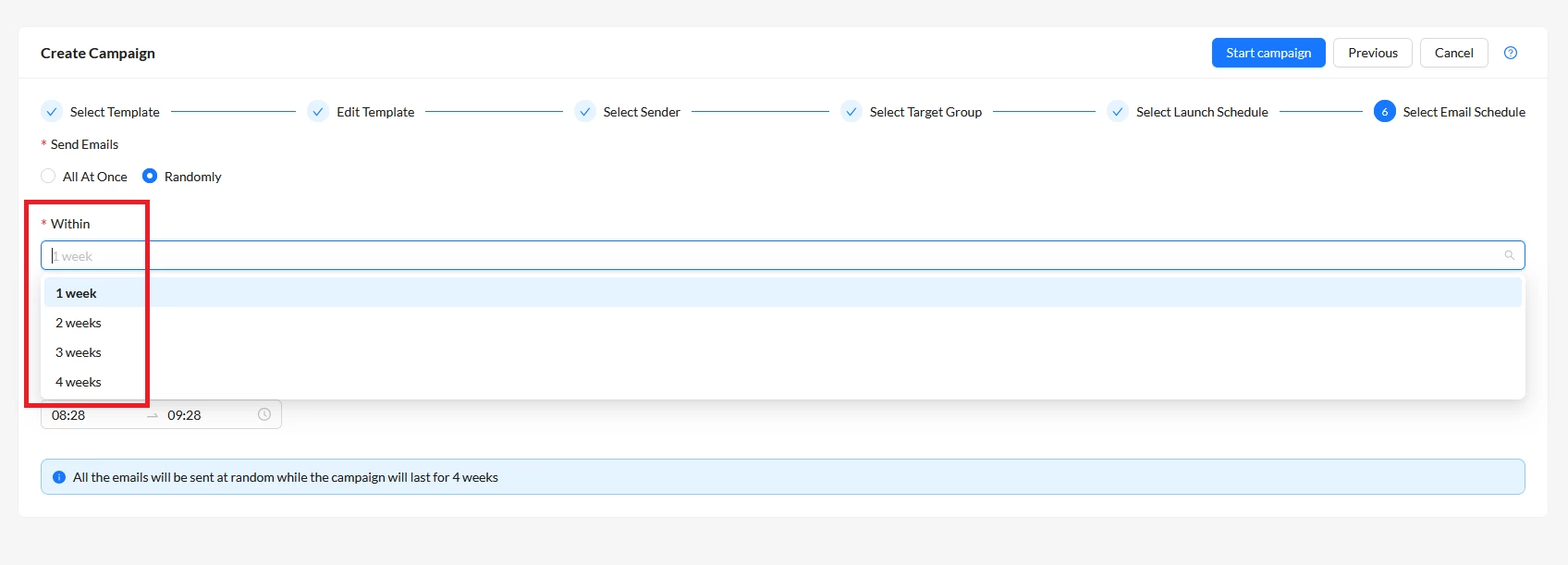Click the Edit Template checkmark step icon
Image resolution: width=1568 pixels, height=565 pixels.
coord(318,112)
